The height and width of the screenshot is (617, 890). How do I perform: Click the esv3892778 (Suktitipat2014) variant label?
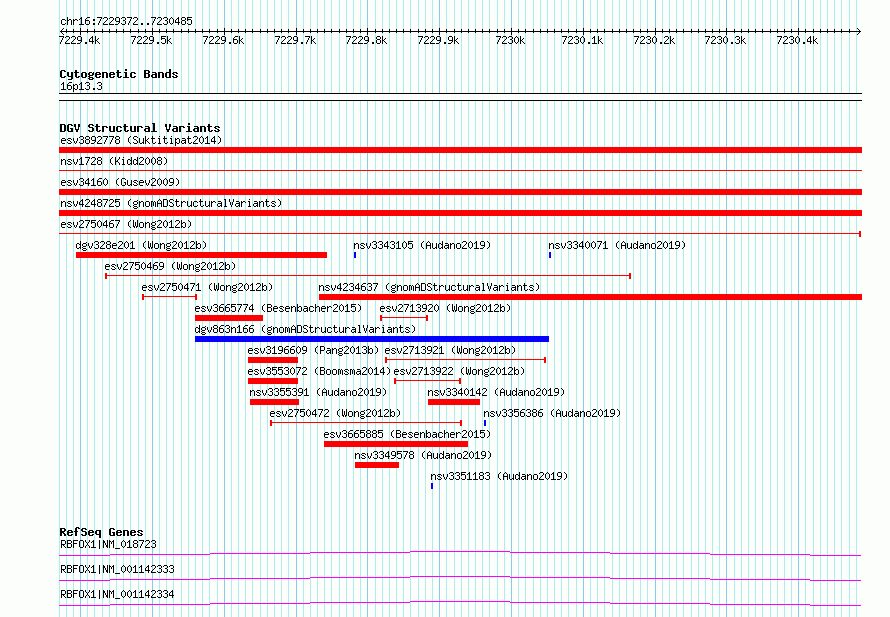click(x=141, y=140)
